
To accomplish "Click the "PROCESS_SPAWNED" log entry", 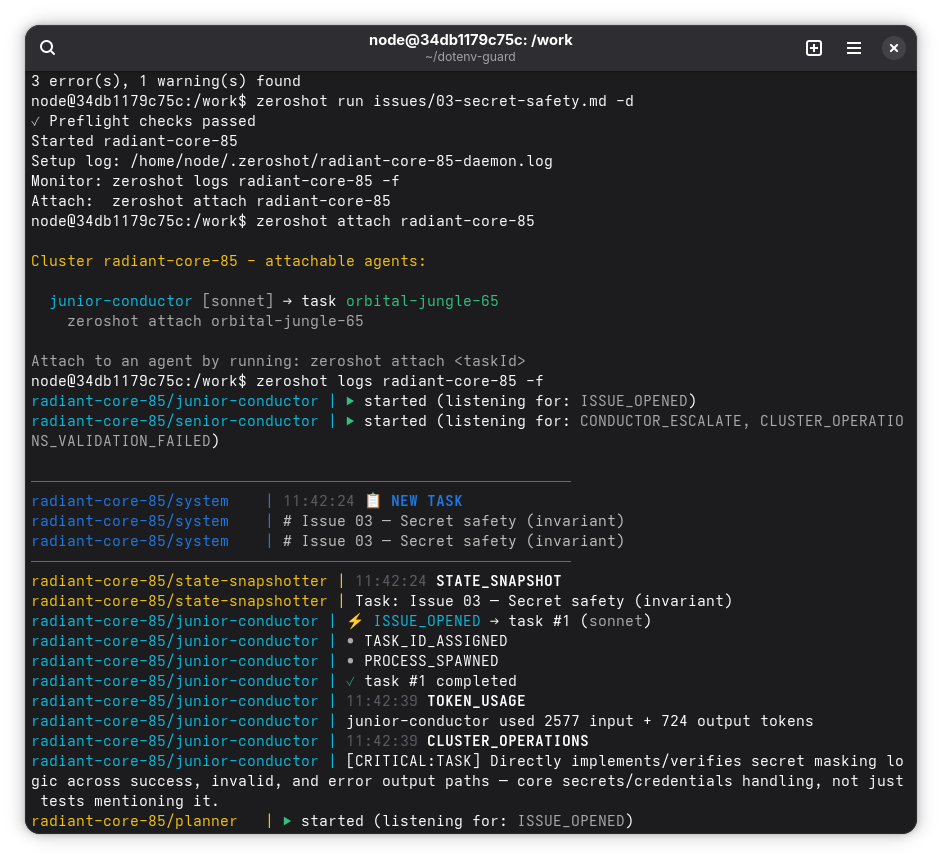I will click(431, 661).
